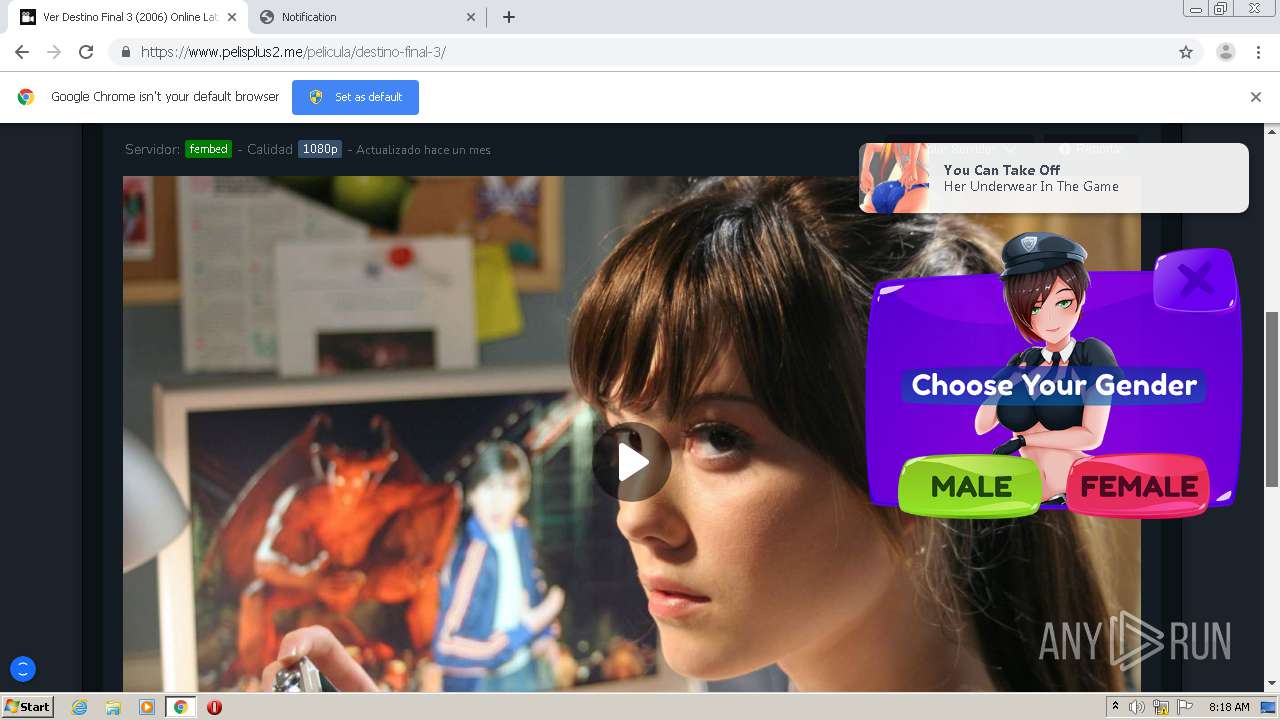
Task: Click the address bar URL
Action: [293, 52]
